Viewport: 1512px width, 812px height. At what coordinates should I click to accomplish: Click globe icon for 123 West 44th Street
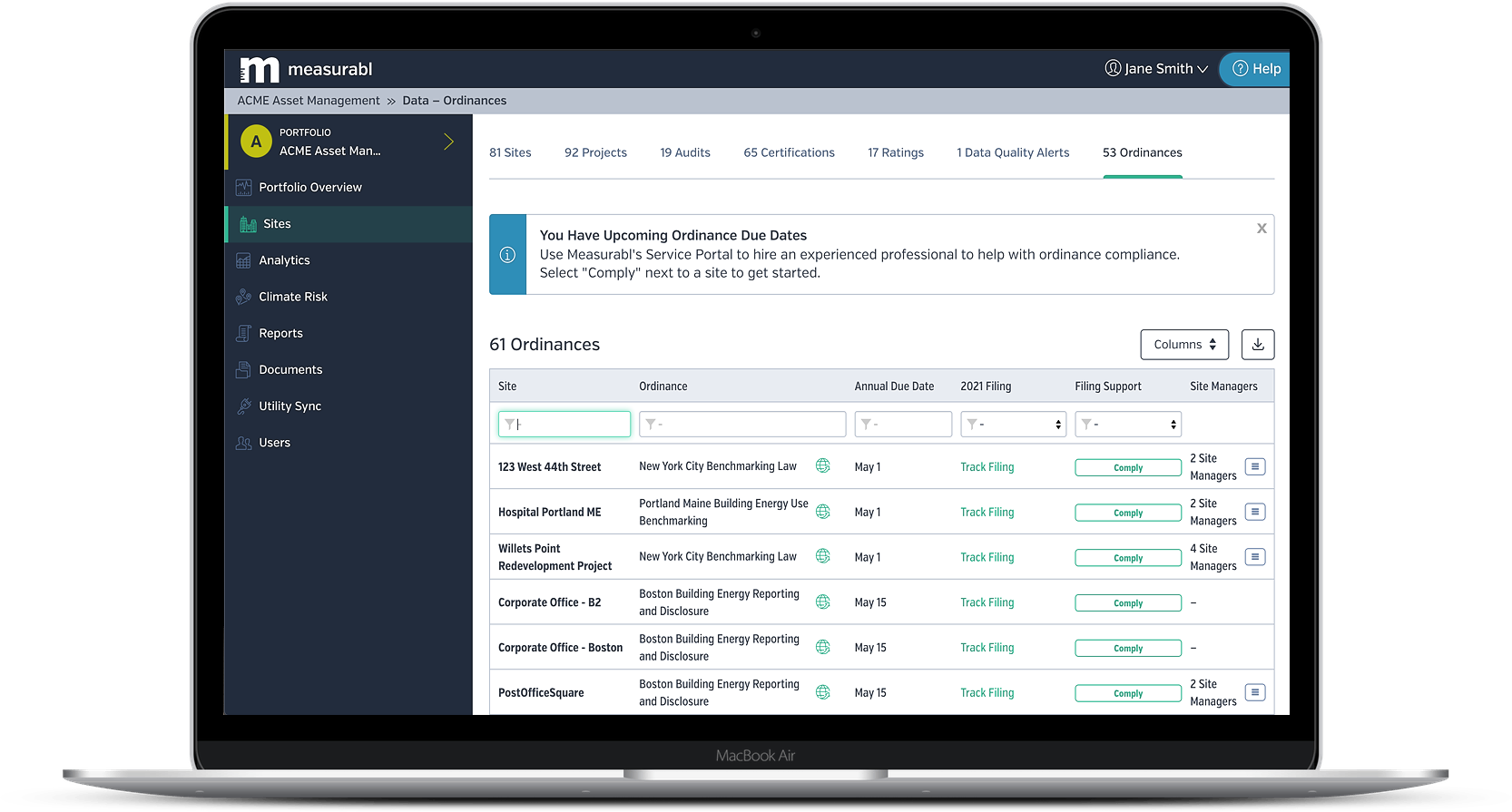(x=823, y=465)
